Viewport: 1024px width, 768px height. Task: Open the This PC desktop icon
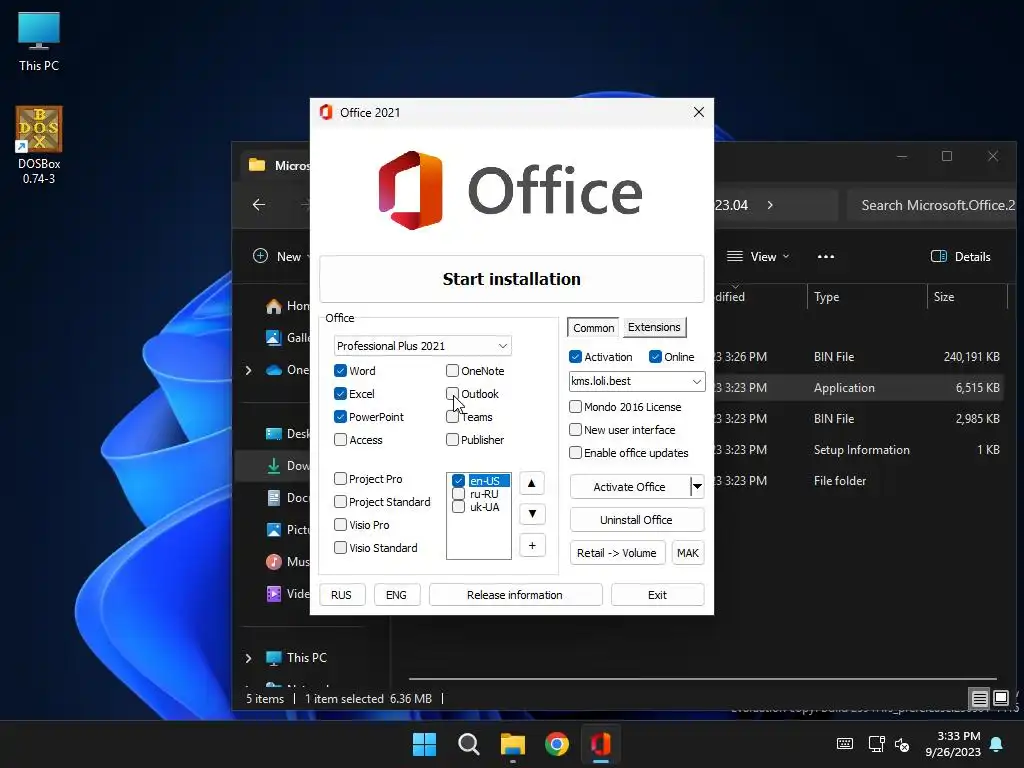click(39, 42)
